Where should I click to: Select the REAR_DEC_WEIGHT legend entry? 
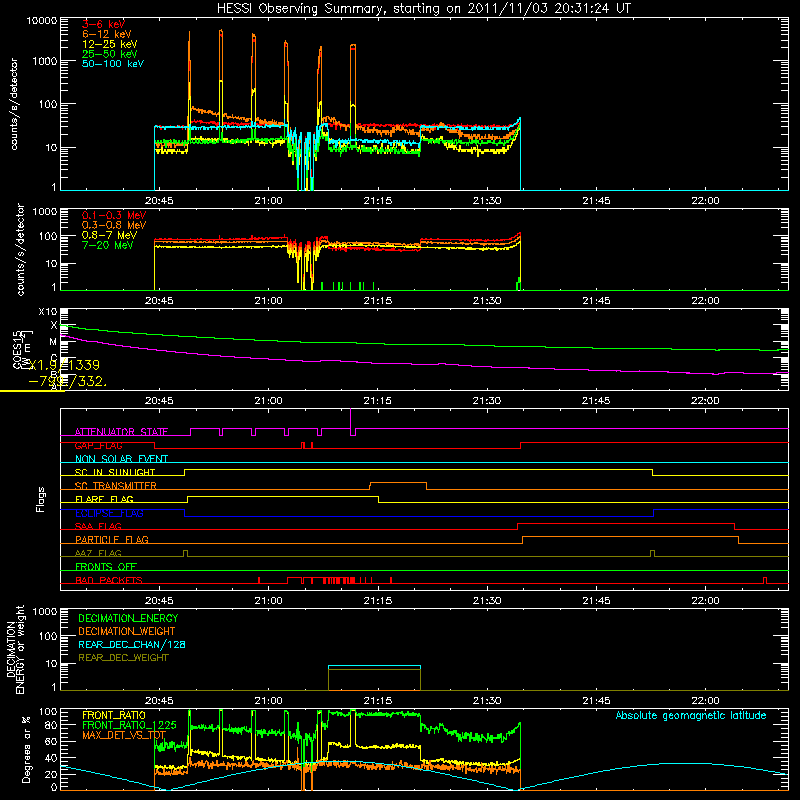123,658
